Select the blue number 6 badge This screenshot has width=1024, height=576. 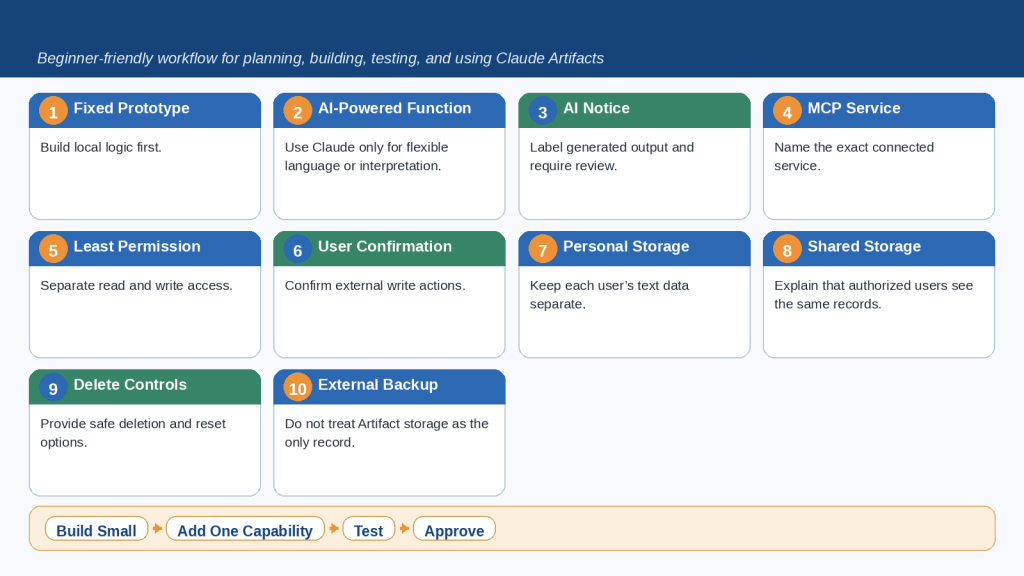tap(297, 249)
